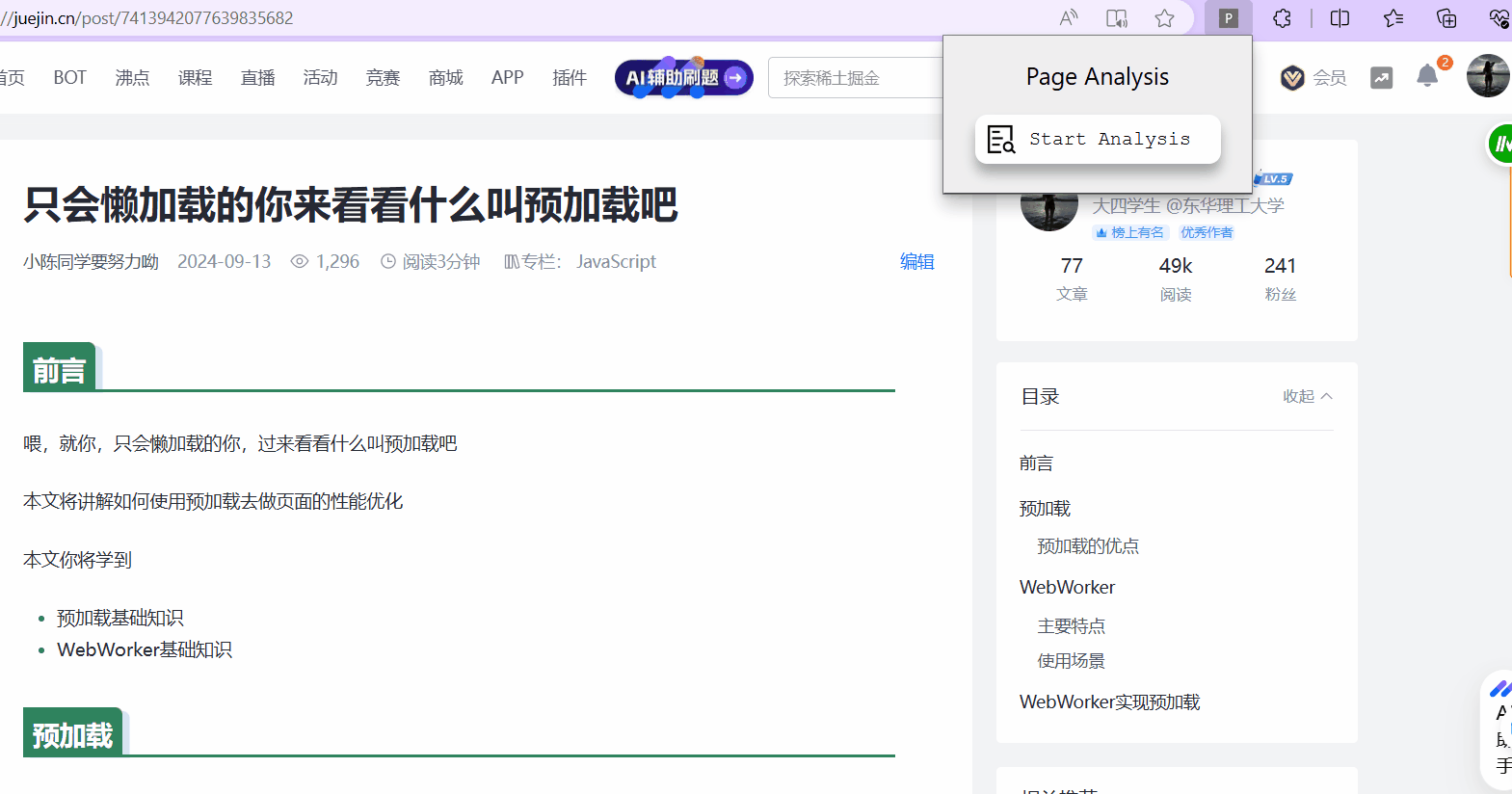
Task: Open the 商城 nav item
Action: pyautogui.click(x=445, y=78)
